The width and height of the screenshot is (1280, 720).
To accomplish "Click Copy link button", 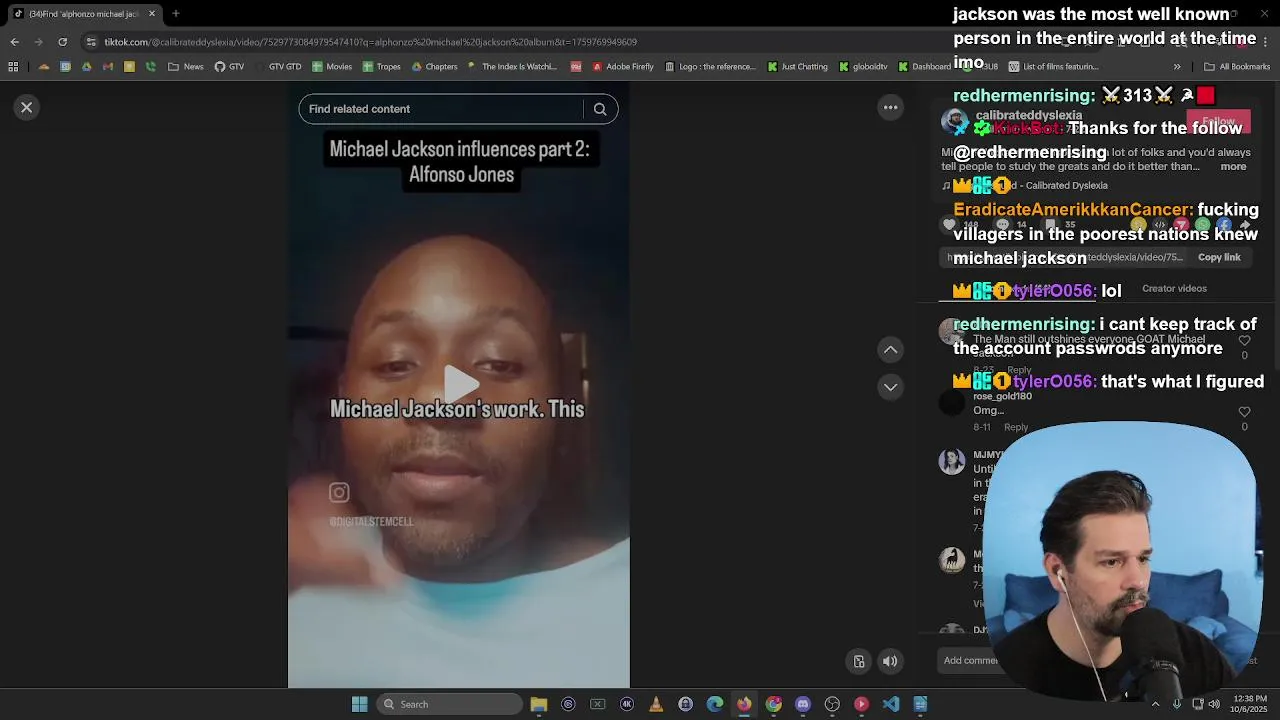I will (x=1219, y=257).
